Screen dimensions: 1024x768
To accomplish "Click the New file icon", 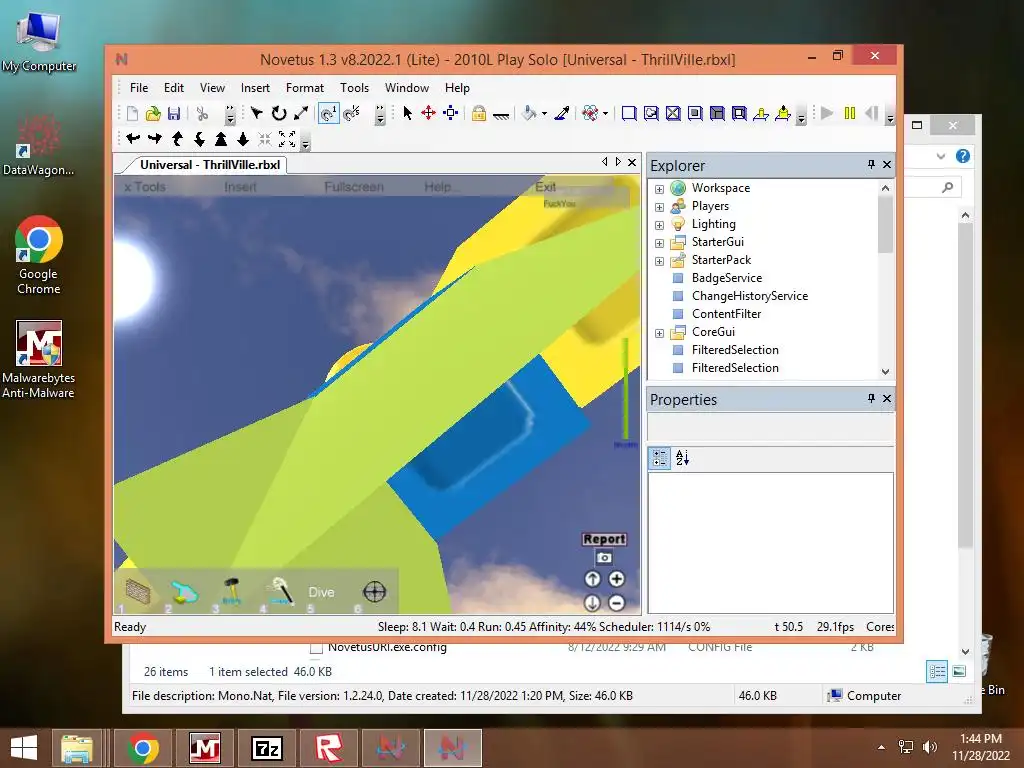I will [132, 114].
